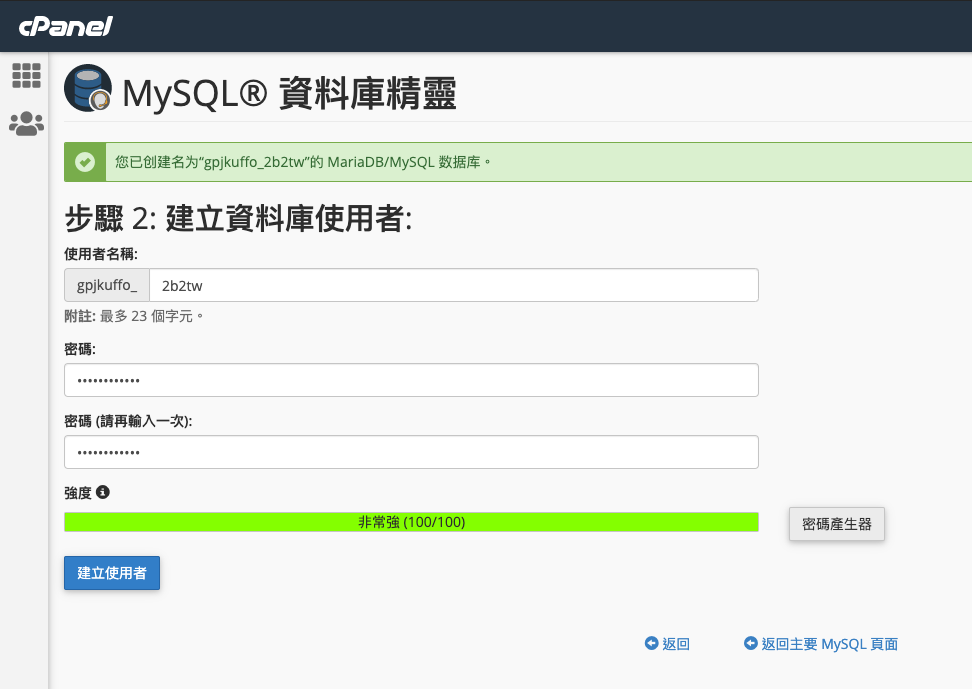972x689 pixels.
Task: Click the arrow icon beside 返回主要 MySQL 頁面
Action: tap(751, 643)
